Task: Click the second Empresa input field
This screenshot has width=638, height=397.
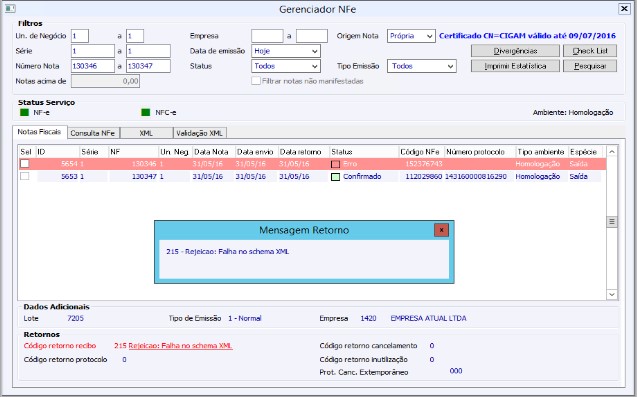Action: point(312,36)
